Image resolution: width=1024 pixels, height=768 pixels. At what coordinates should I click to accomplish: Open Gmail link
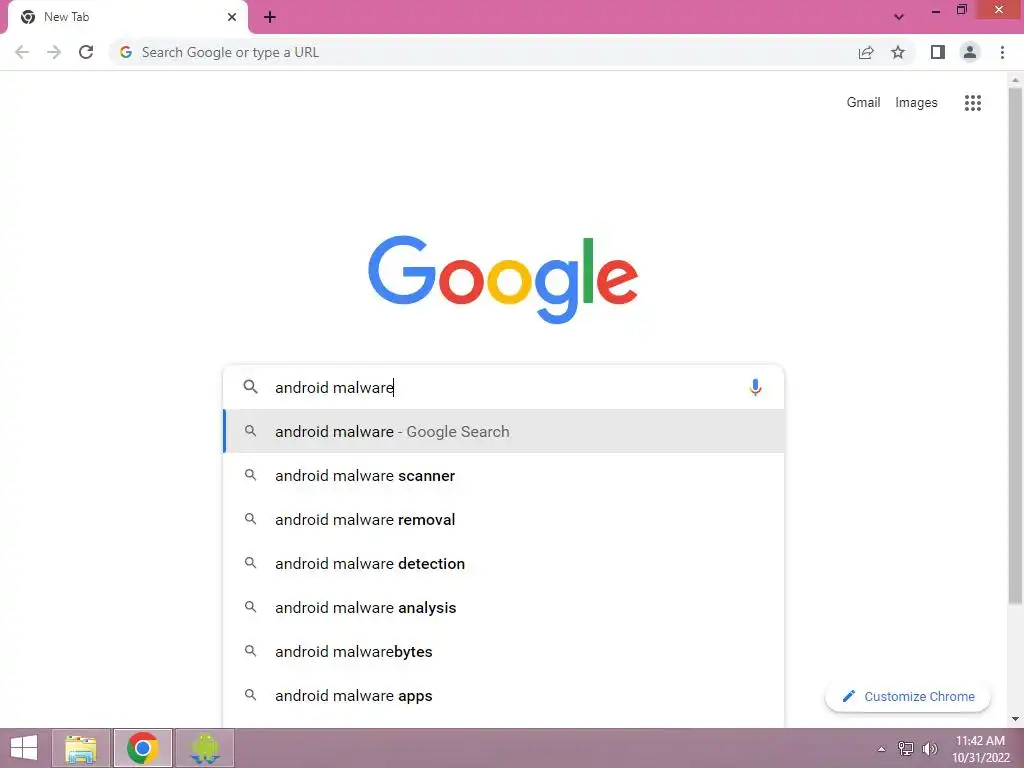[x=863, y=103]
